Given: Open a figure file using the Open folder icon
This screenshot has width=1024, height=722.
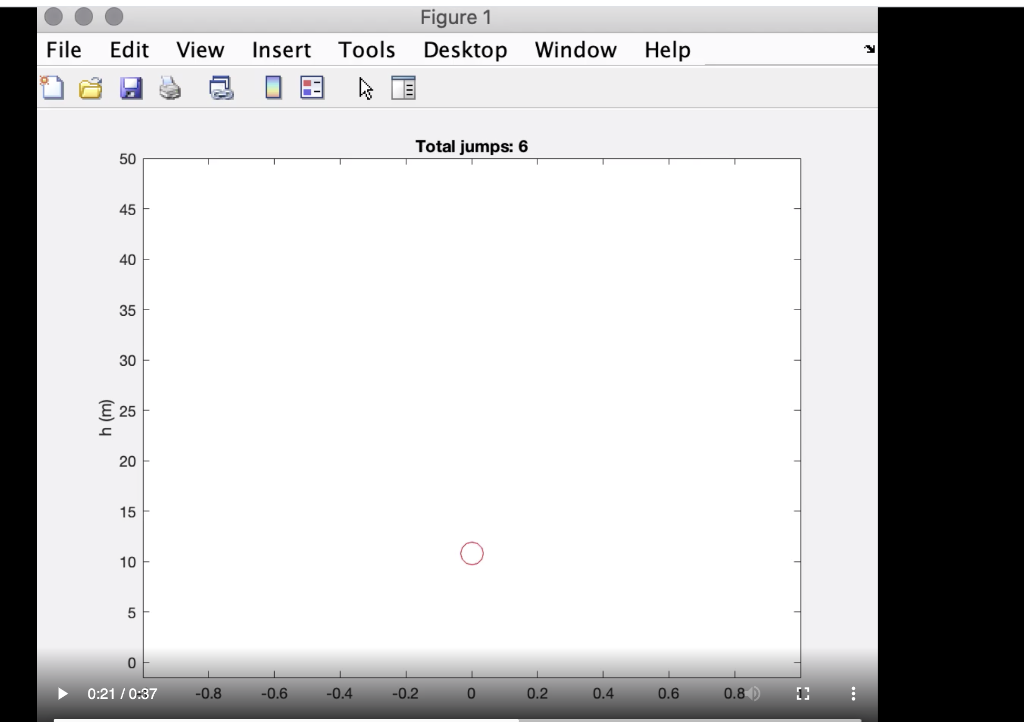Looking at the screenshot, I should pos(91,88).
